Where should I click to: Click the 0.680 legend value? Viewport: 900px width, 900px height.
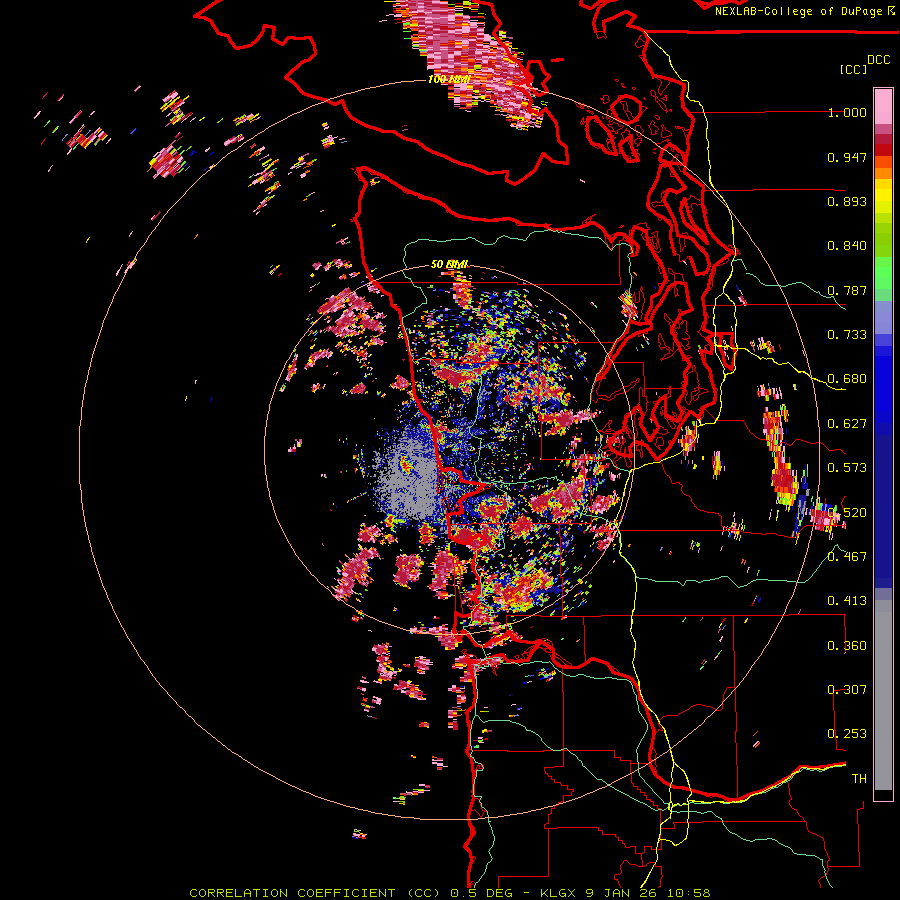(x=847, y=379)
